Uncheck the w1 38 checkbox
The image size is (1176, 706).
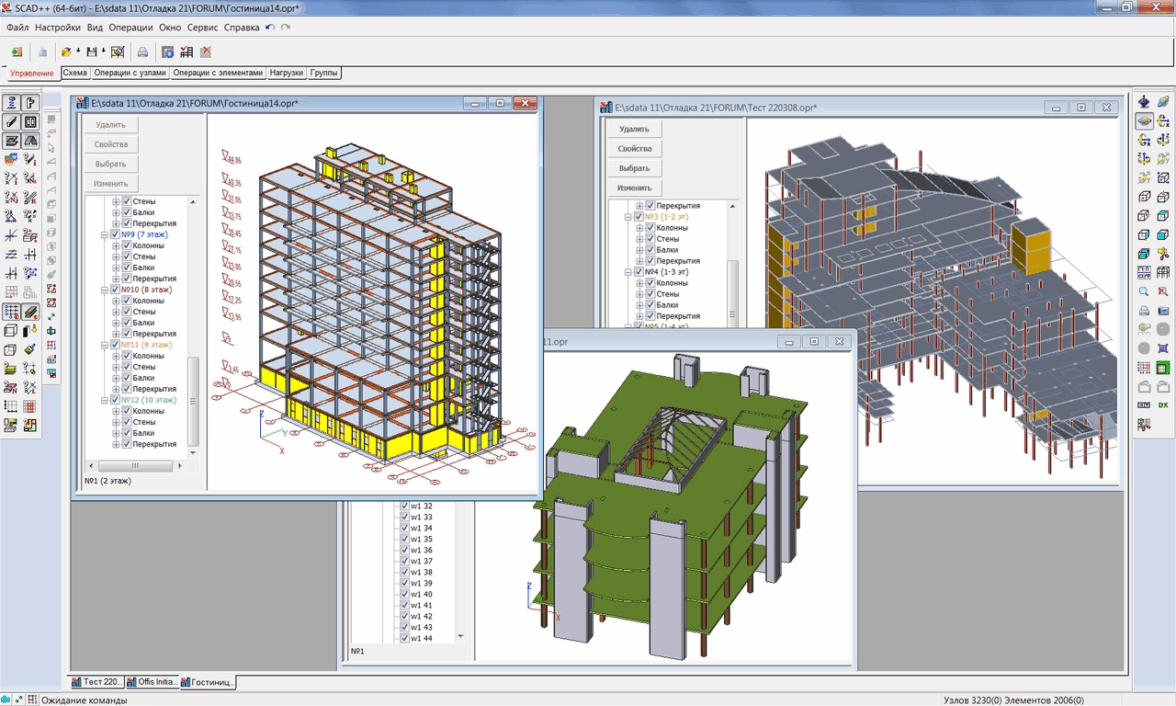point(405,573)
